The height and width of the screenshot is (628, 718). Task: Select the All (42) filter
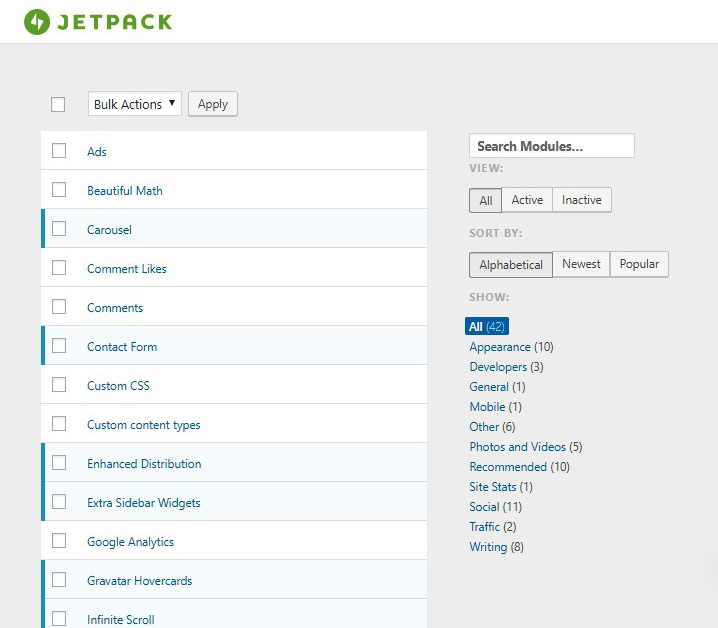tap(486, 327)
